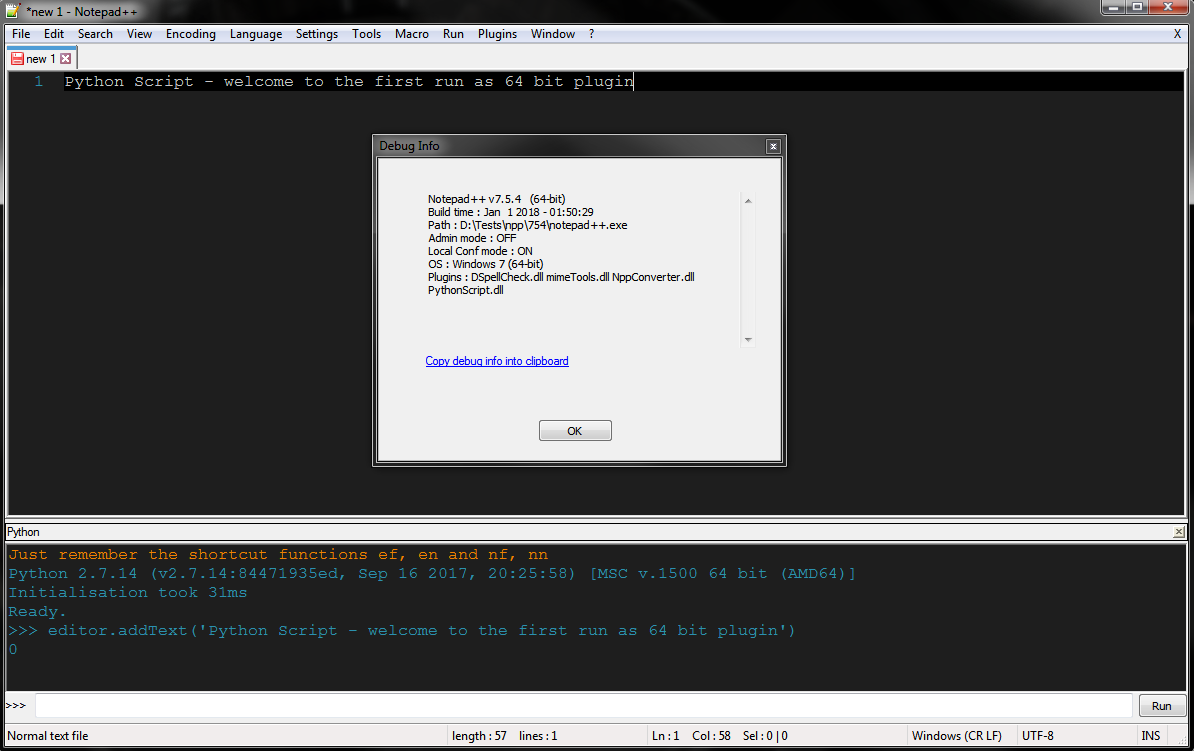The height and width of the screenshot is (751, 1194).
Task: Minimize the Notepad++ window
Action: click(1113, 8)
